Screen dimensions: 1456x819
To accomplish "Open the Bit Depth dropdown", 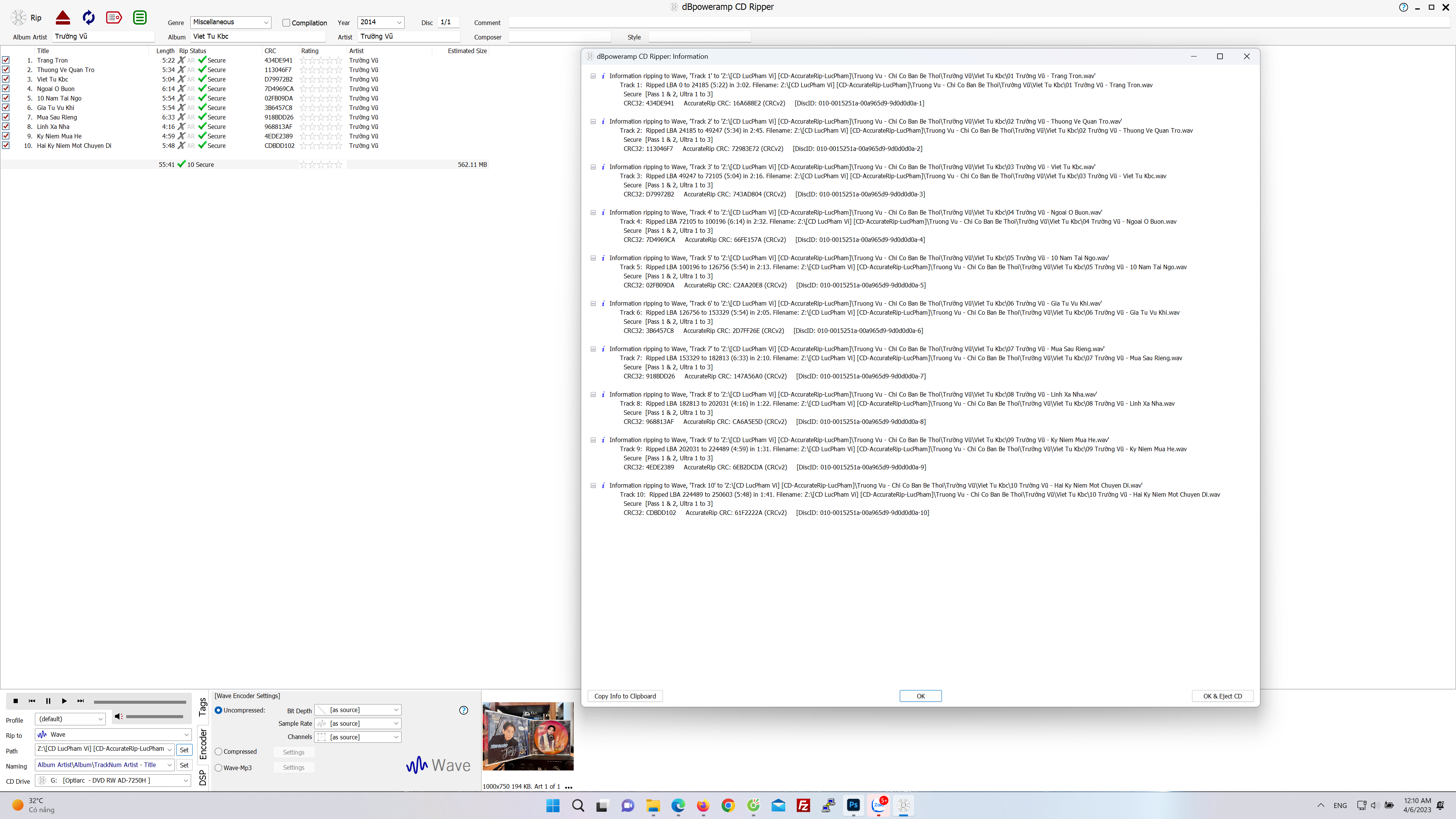I will (395, 710).
